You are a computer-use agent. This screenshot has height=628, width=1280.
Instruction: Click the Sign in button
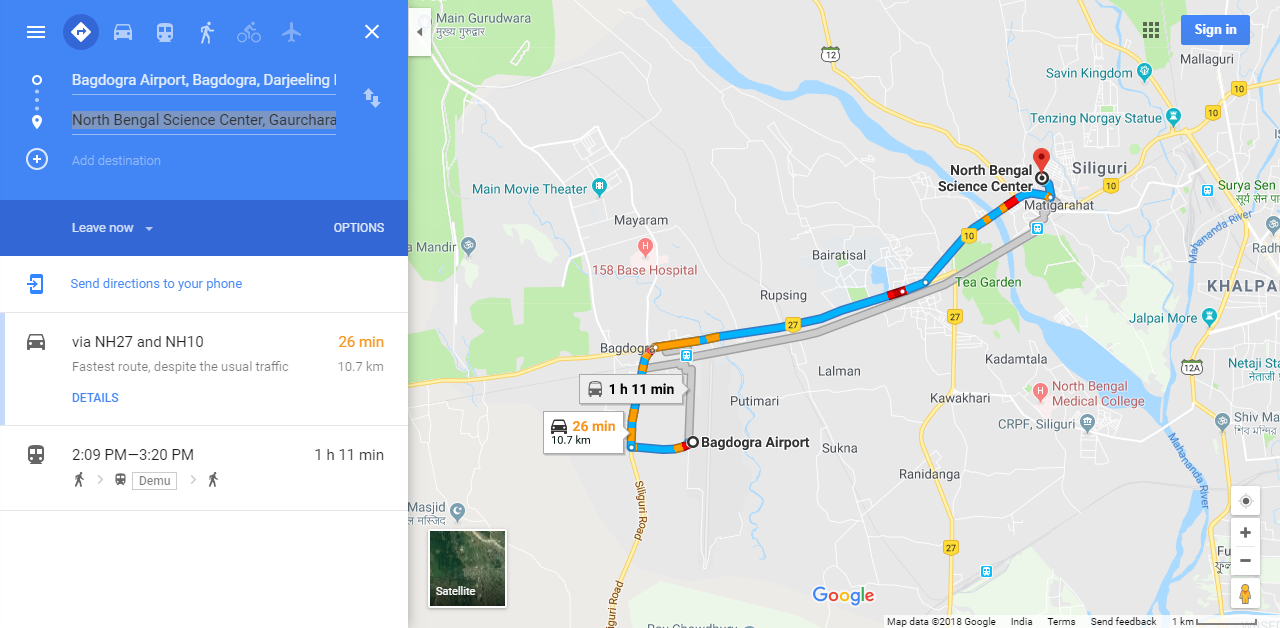[1215, 30]
